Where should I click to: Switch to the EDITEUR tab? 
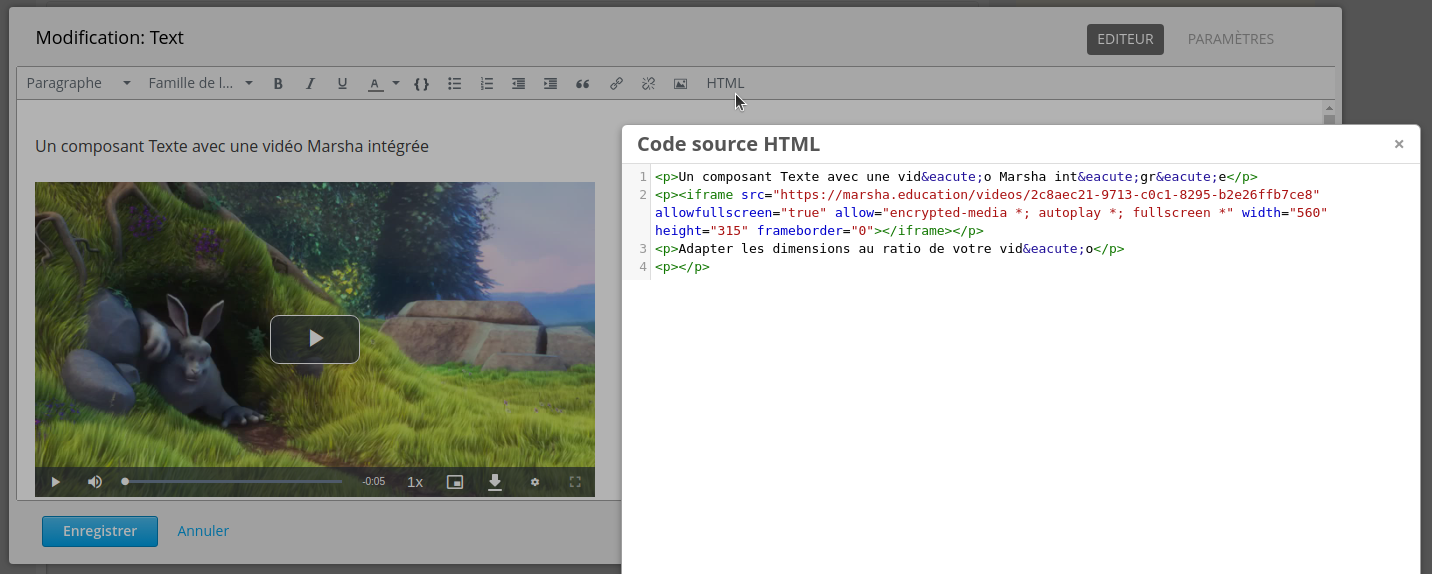point(1125,39)
